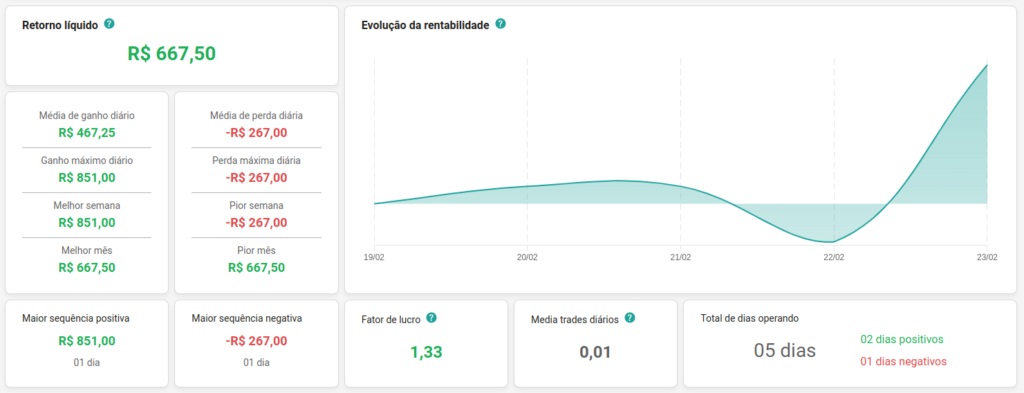Viewport: 1024px width, 393px height.
Task: Select the 21/02 date on chart axis
Action: (680, 257)
